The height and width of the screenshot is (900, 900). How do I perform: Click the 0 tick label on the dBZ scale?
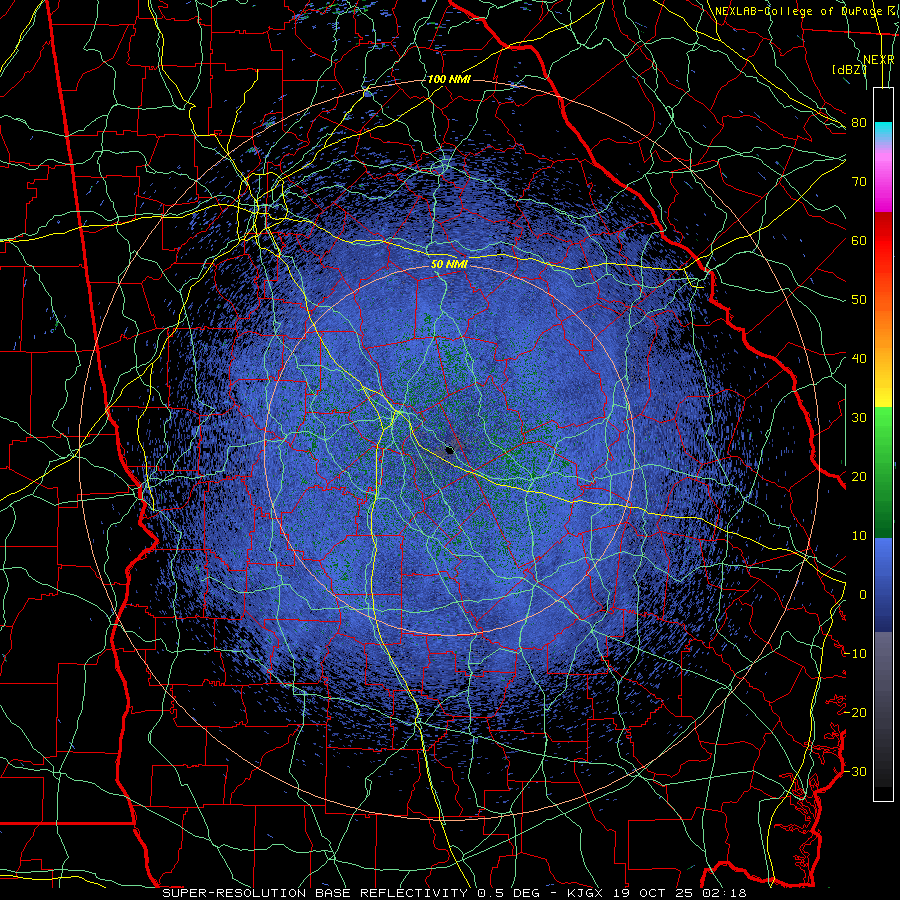(863, 595)
